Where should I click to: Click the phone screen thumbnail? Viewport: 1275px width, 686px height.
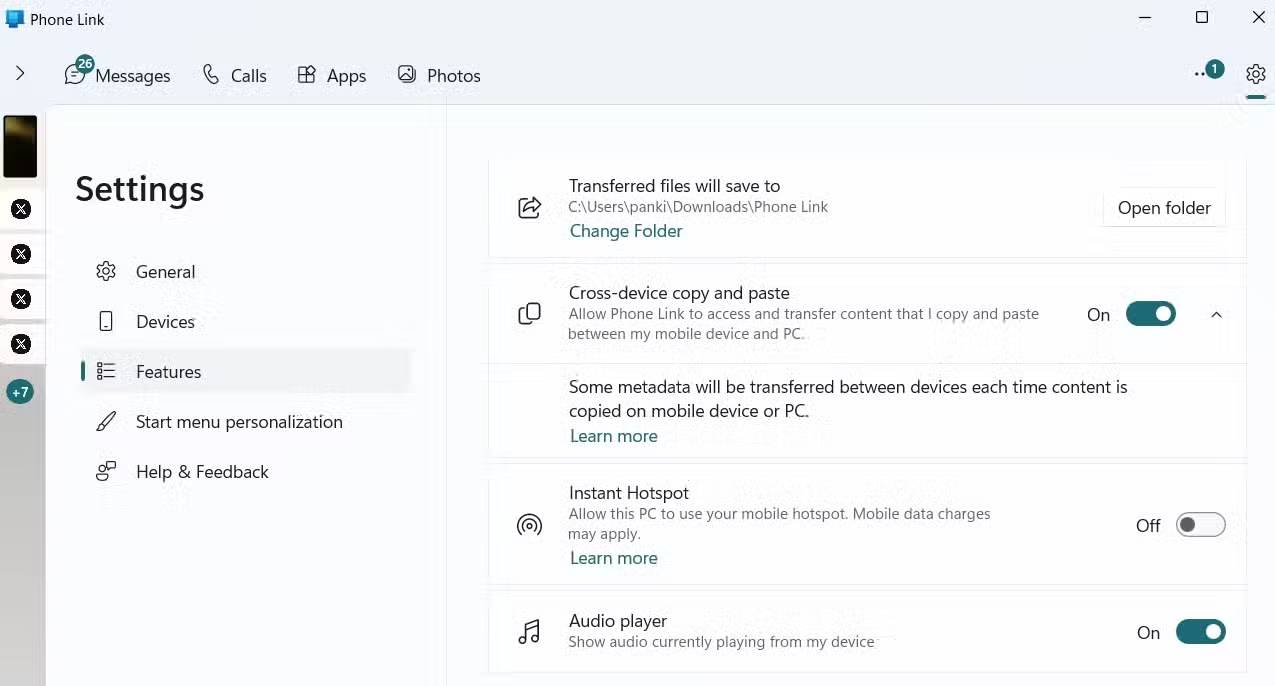20,146
